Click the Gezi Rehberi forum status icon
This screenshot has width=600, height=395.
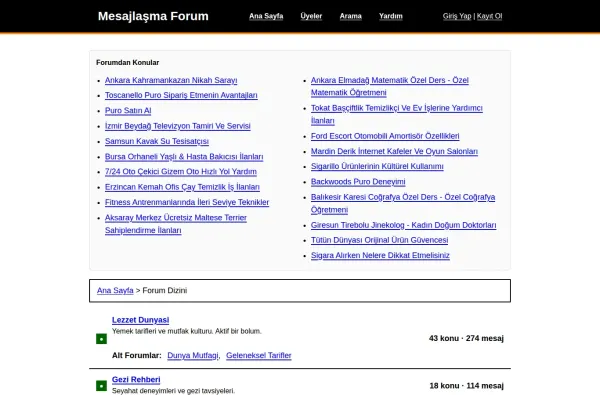tap(101, 385)
